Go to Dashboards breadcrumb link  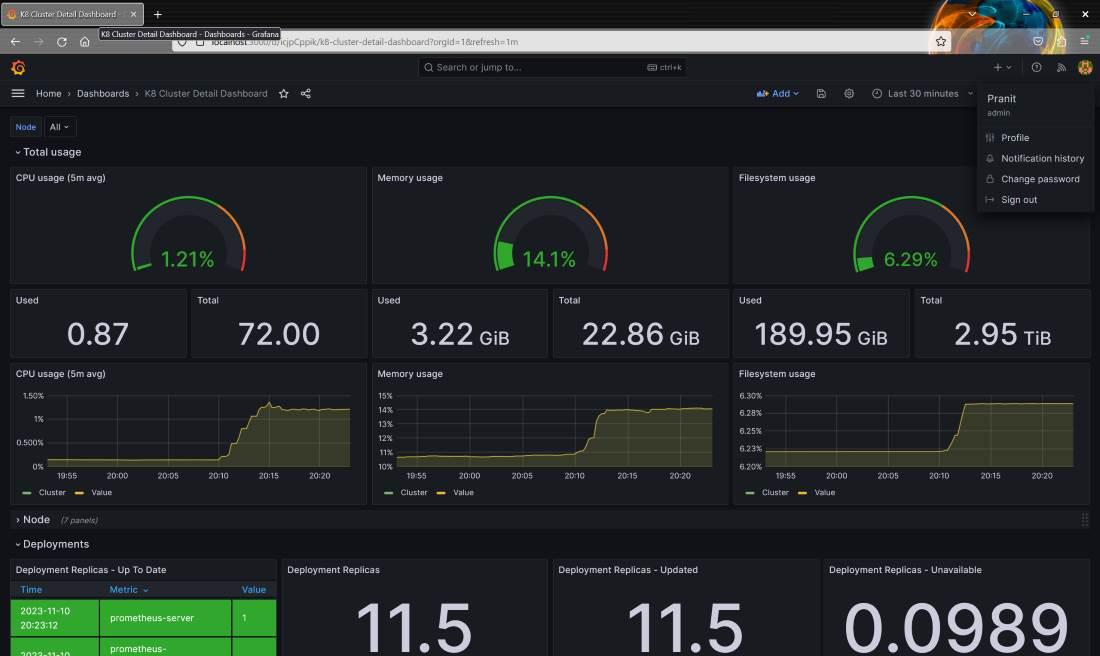pyautogui.click(x=103, y=94)
